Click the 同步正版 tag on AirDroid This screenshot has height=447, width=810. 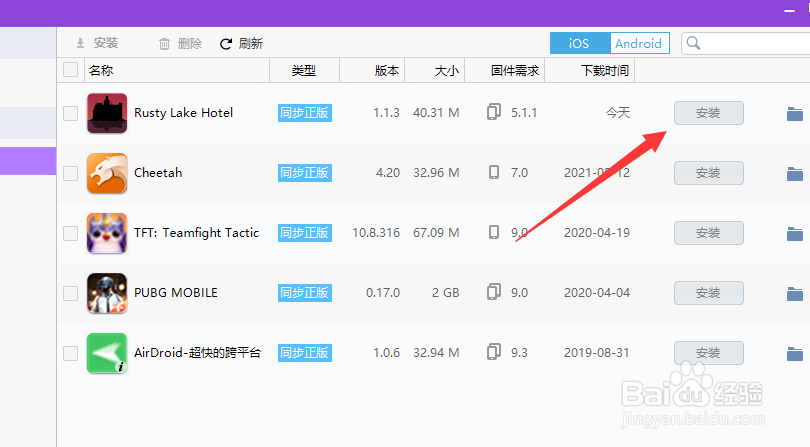coord(305,352)
